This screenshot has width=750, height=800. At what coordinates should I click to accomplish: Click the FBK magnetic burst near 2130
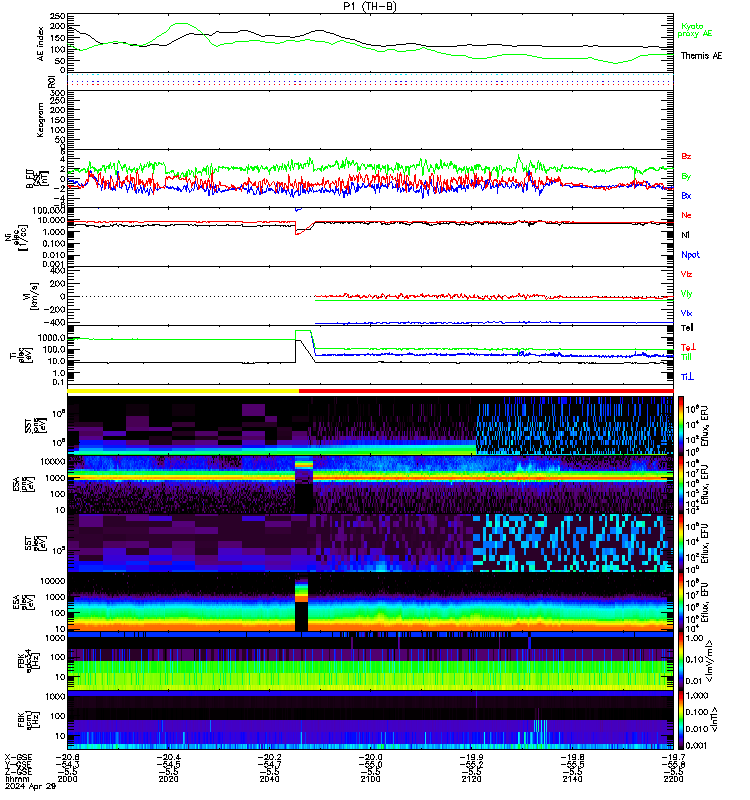pyautogui.click(x=540, y=726)
